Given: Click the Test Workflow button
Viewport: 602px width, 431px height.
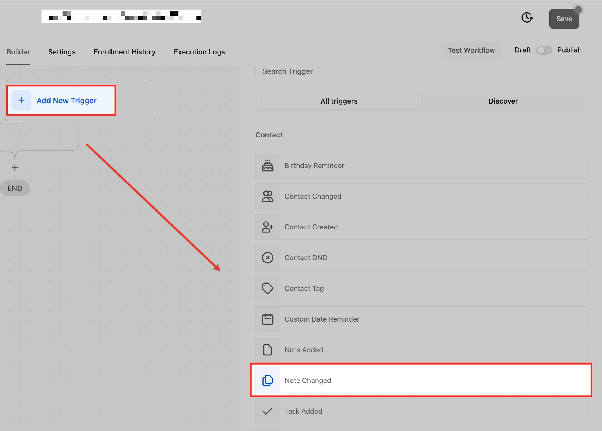Looking at the screenshot, I should coord(471,50).
